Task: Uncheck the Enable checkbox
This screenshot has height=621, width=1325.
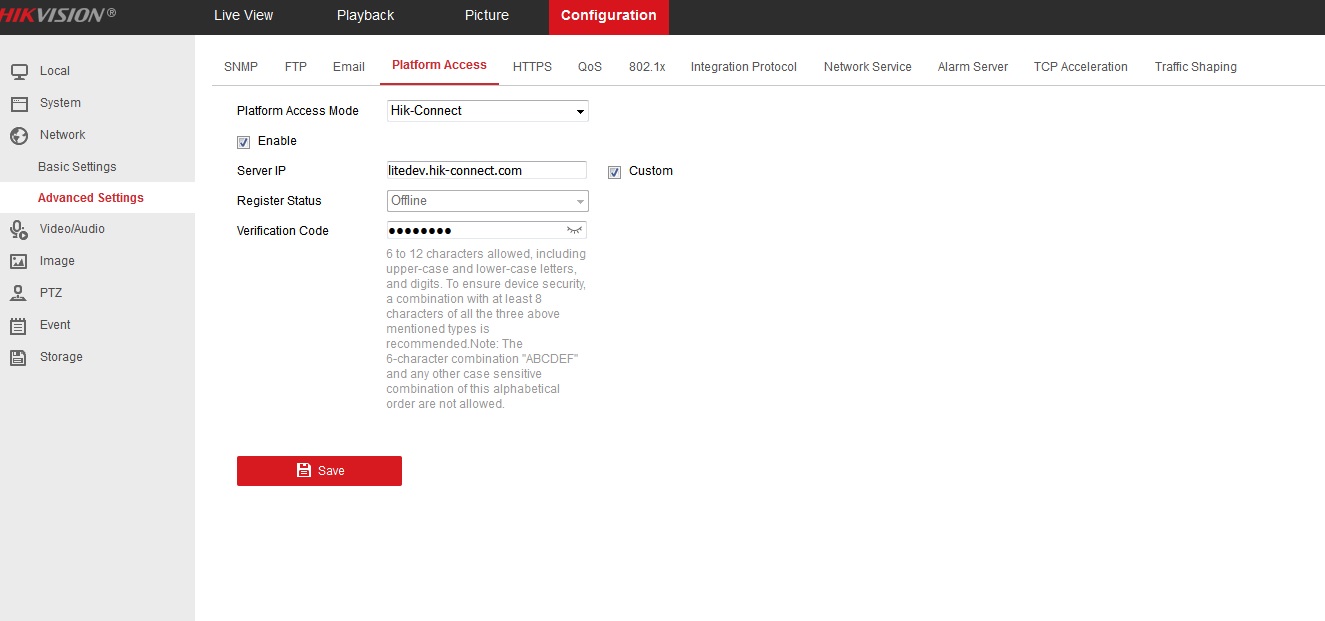Action: (243, 142)
